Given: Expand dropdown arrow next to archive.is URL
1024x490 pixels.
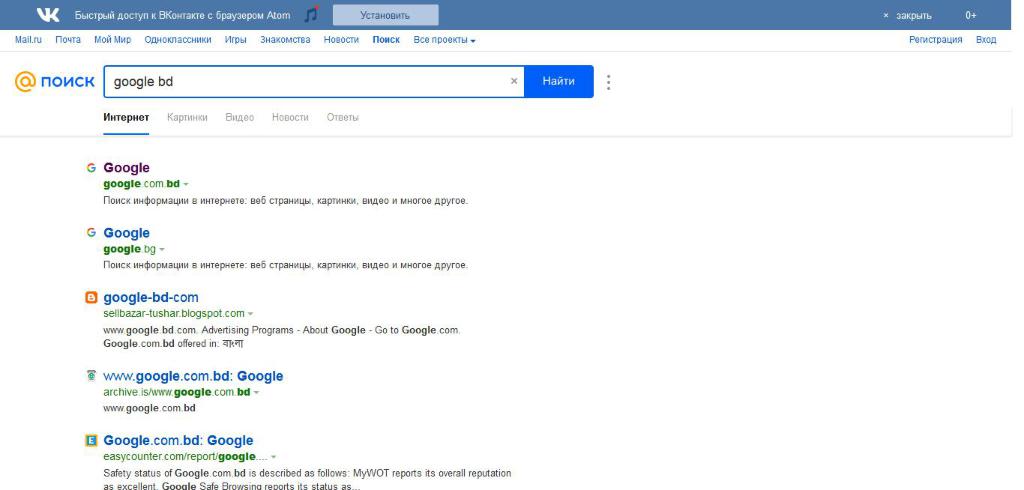Looking at the screenshot, I should pos(256,393).
